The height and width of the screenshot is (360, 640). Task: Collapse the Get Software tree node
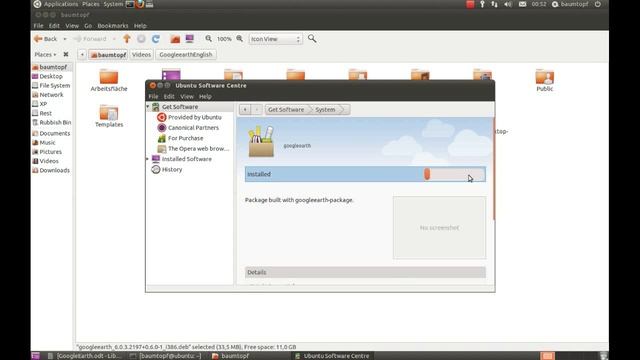(148, 107)
